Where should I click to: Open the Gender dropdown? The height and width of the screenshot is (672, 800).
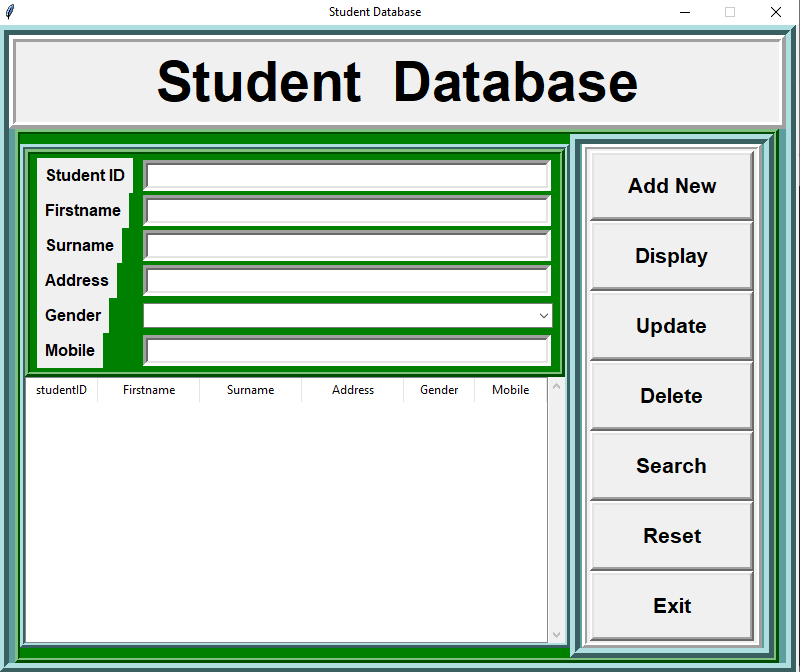[544, 315]
